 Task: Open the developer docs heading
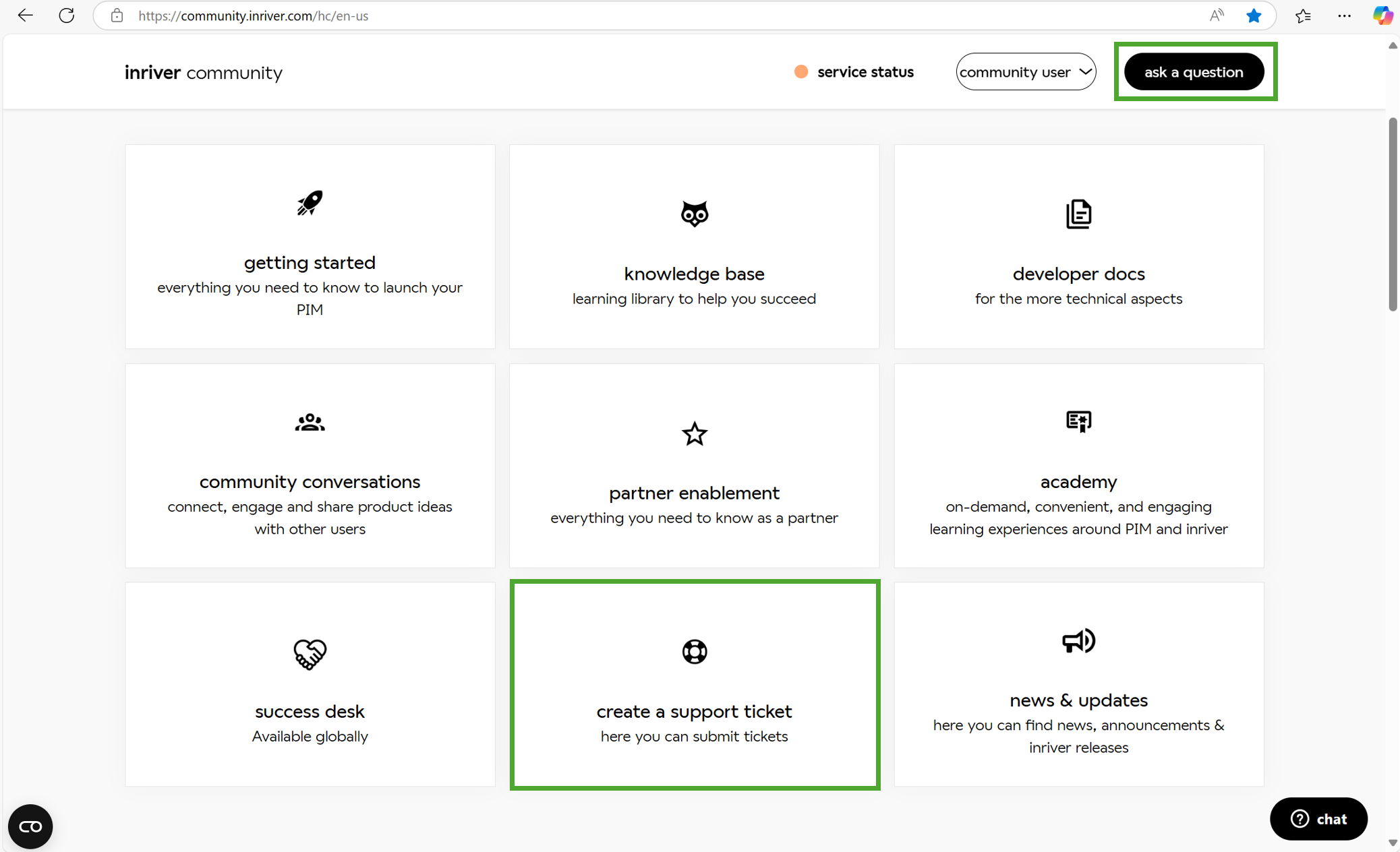1078,274
